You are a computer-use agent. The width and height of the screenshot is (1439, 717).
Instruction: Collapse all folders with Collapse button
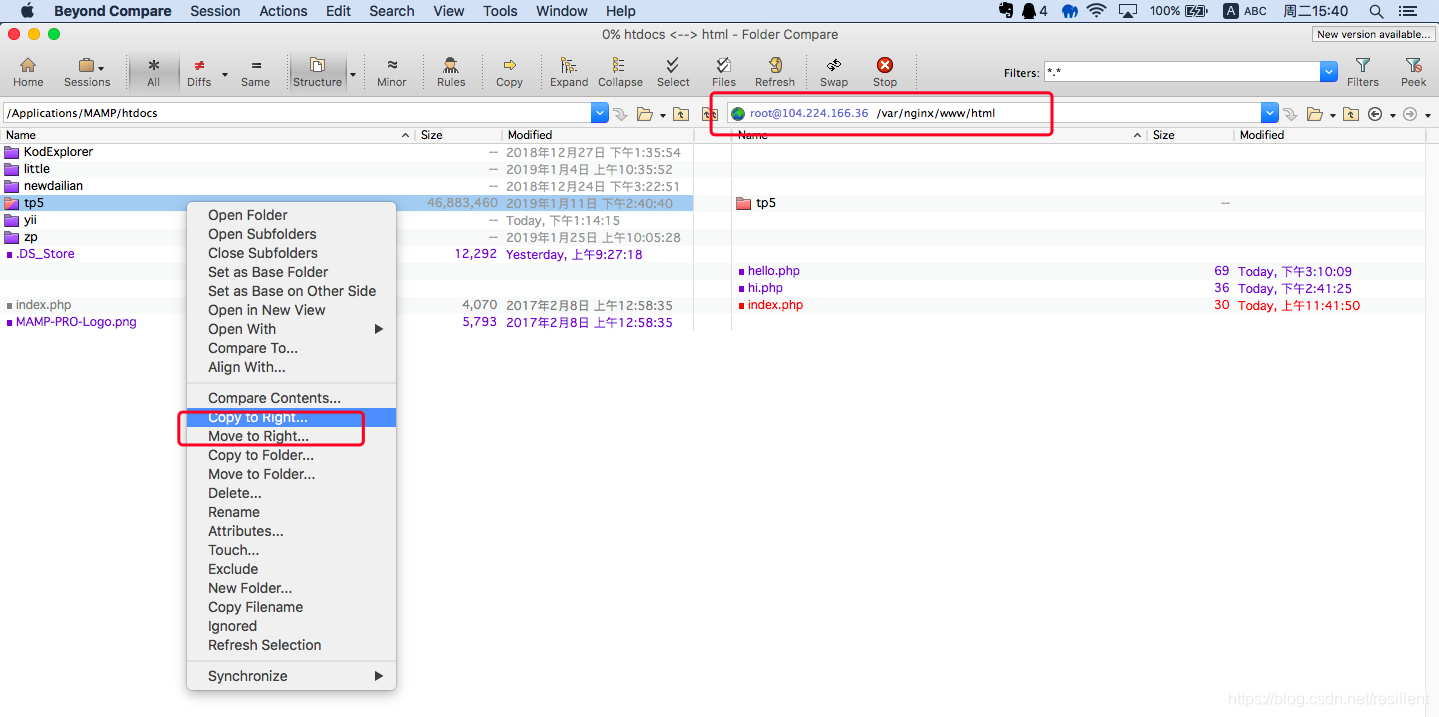tap(620, 72)
